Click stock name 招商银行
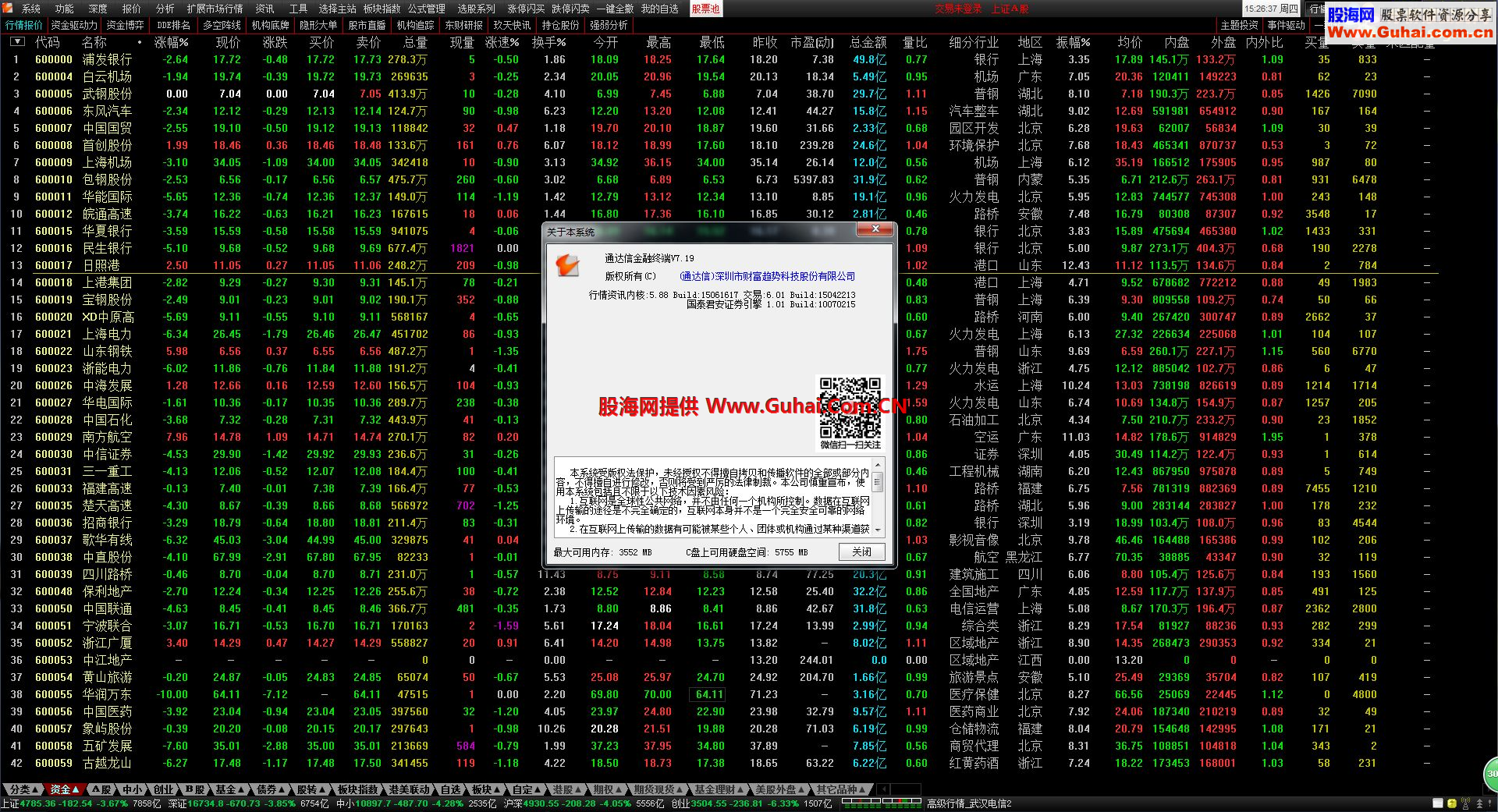The height and width of the screenshot is (812, 1498). pyautogui.click(x=108, y=523)
